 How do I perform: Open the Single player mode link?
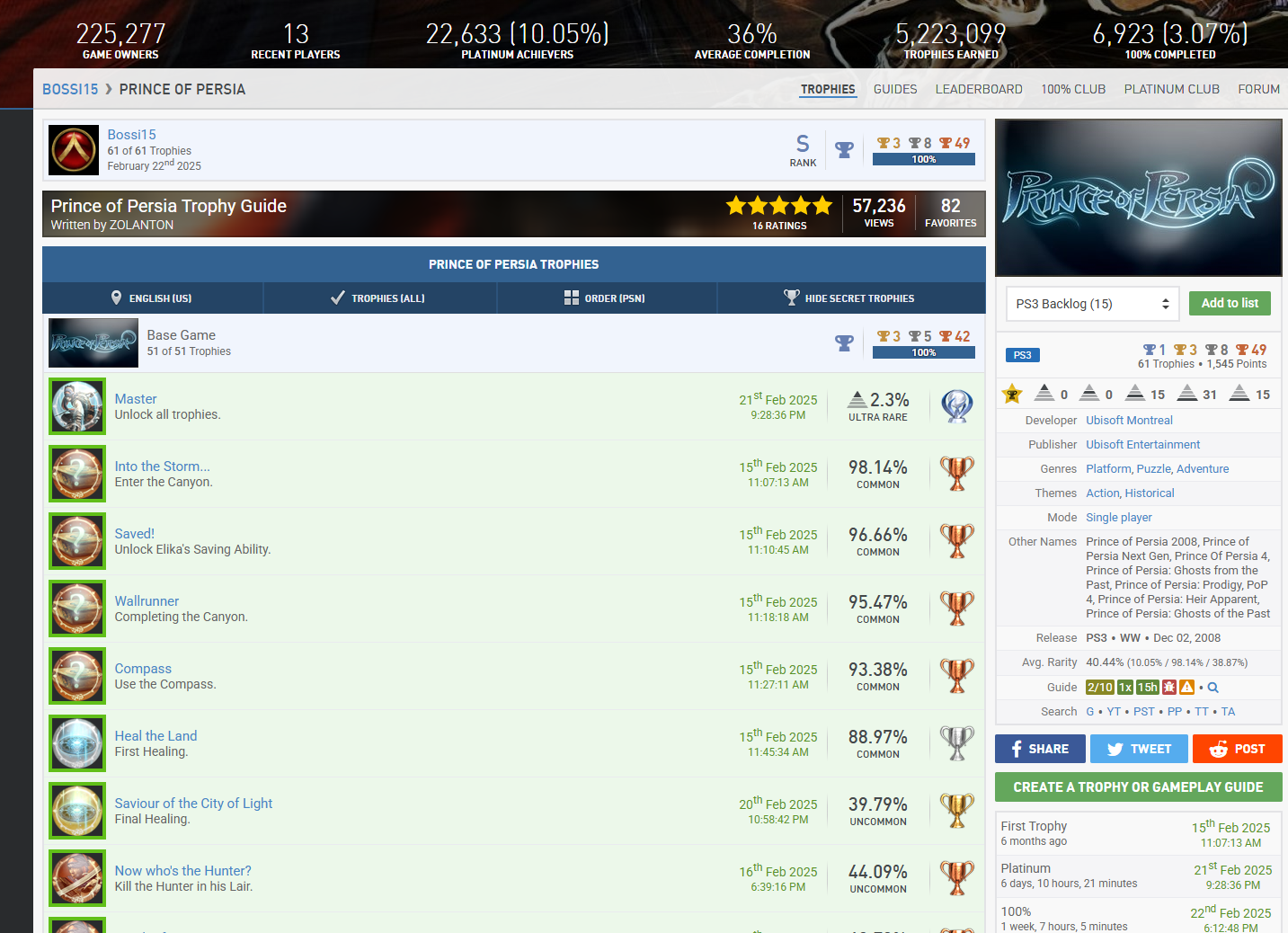pos(1119,517)
